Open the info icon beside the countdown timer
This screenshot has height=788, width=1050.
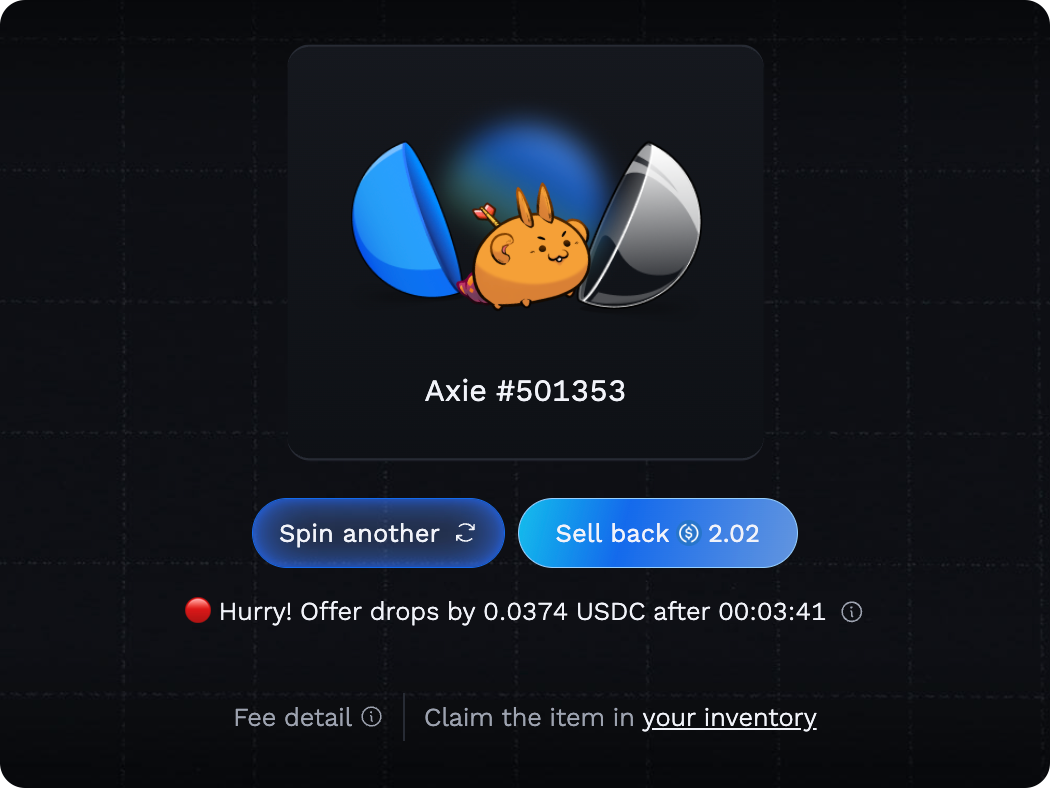[x=851, y=612]
